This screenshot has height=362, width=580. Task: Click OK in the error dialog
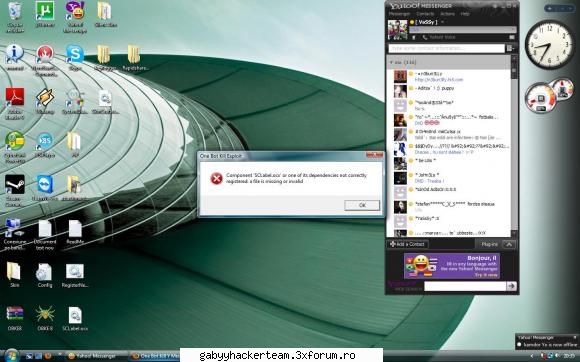click(x=362, y=205)
